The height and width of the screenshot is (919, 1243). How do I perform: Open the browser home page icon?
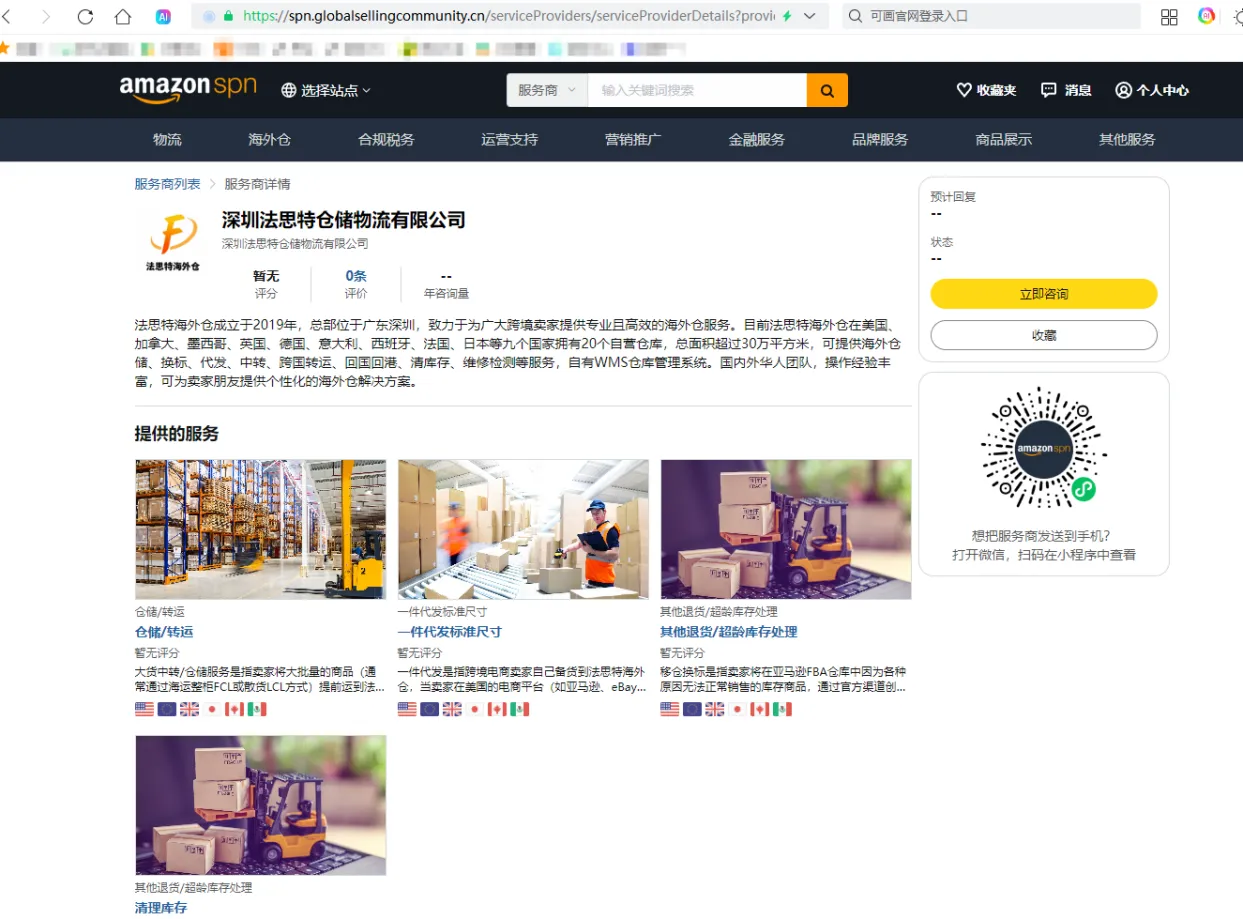[123, 16]
